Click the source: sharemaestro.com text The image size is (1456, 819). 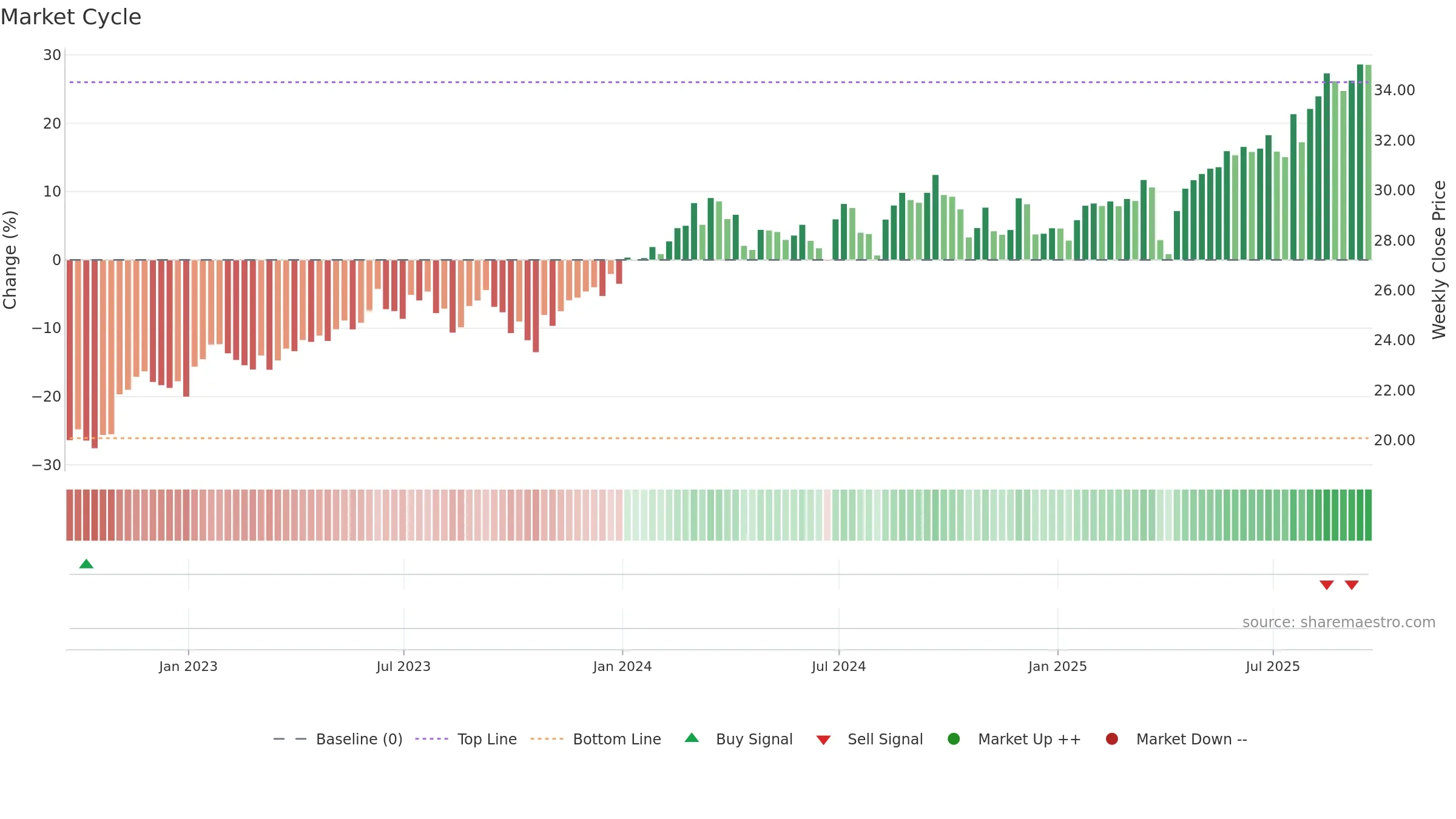click(1339, 622)
